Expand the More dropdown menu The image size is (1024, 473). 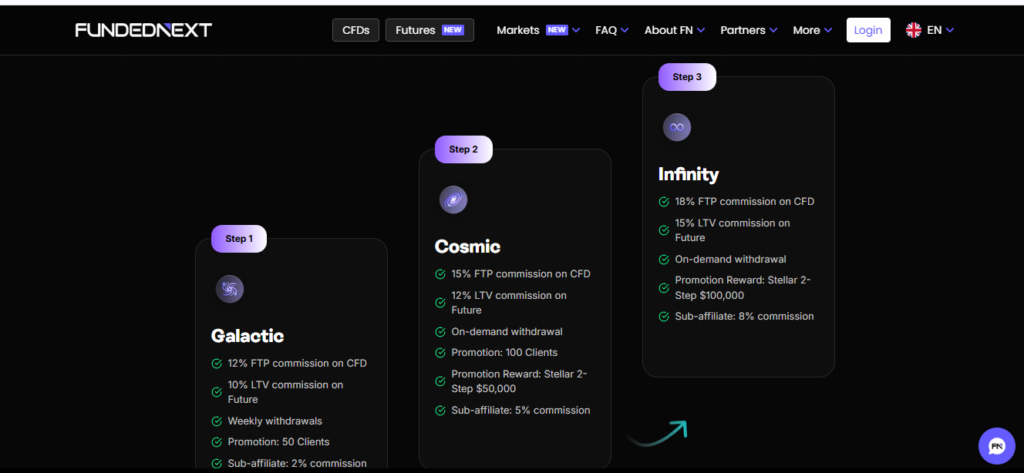812,30
